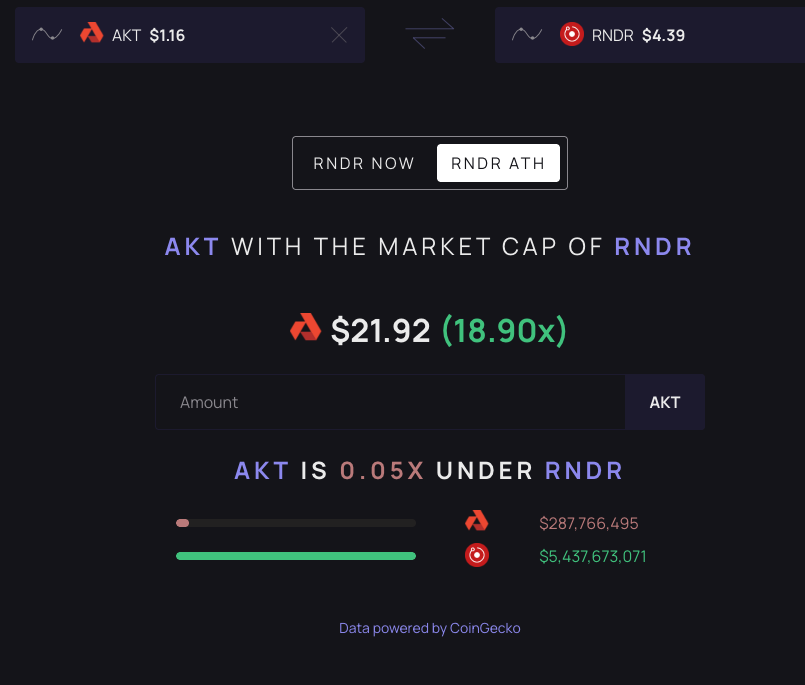Clear the AKT selection with X
Image resolution: width=805 pixels, height=685 pixels.
click(339, 35)
